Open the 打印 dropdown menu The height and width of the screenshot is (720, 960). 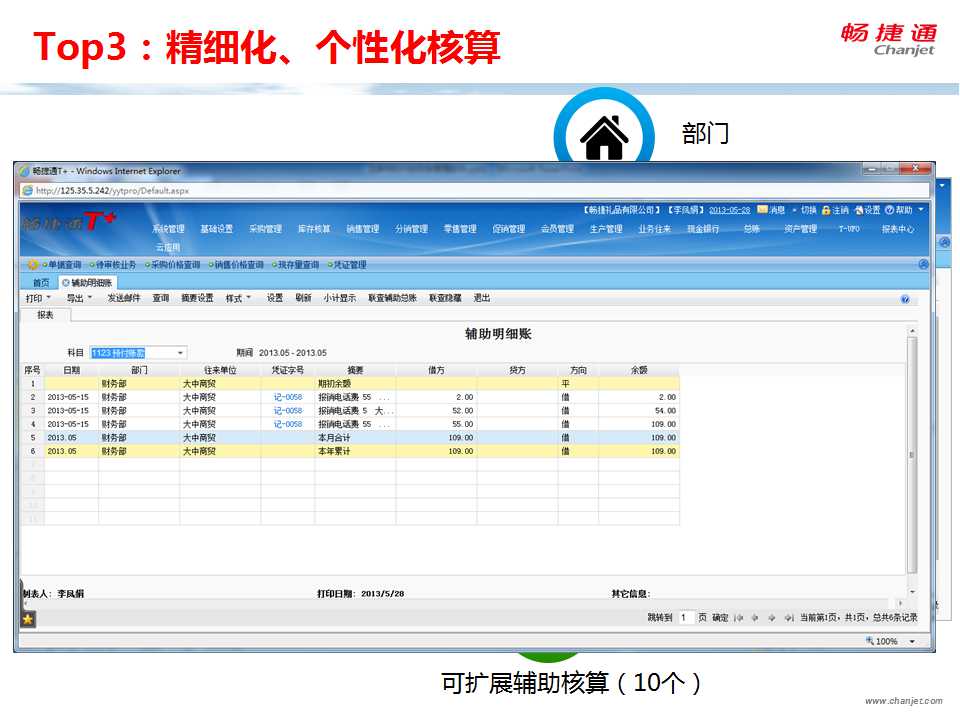pos(39,298)
